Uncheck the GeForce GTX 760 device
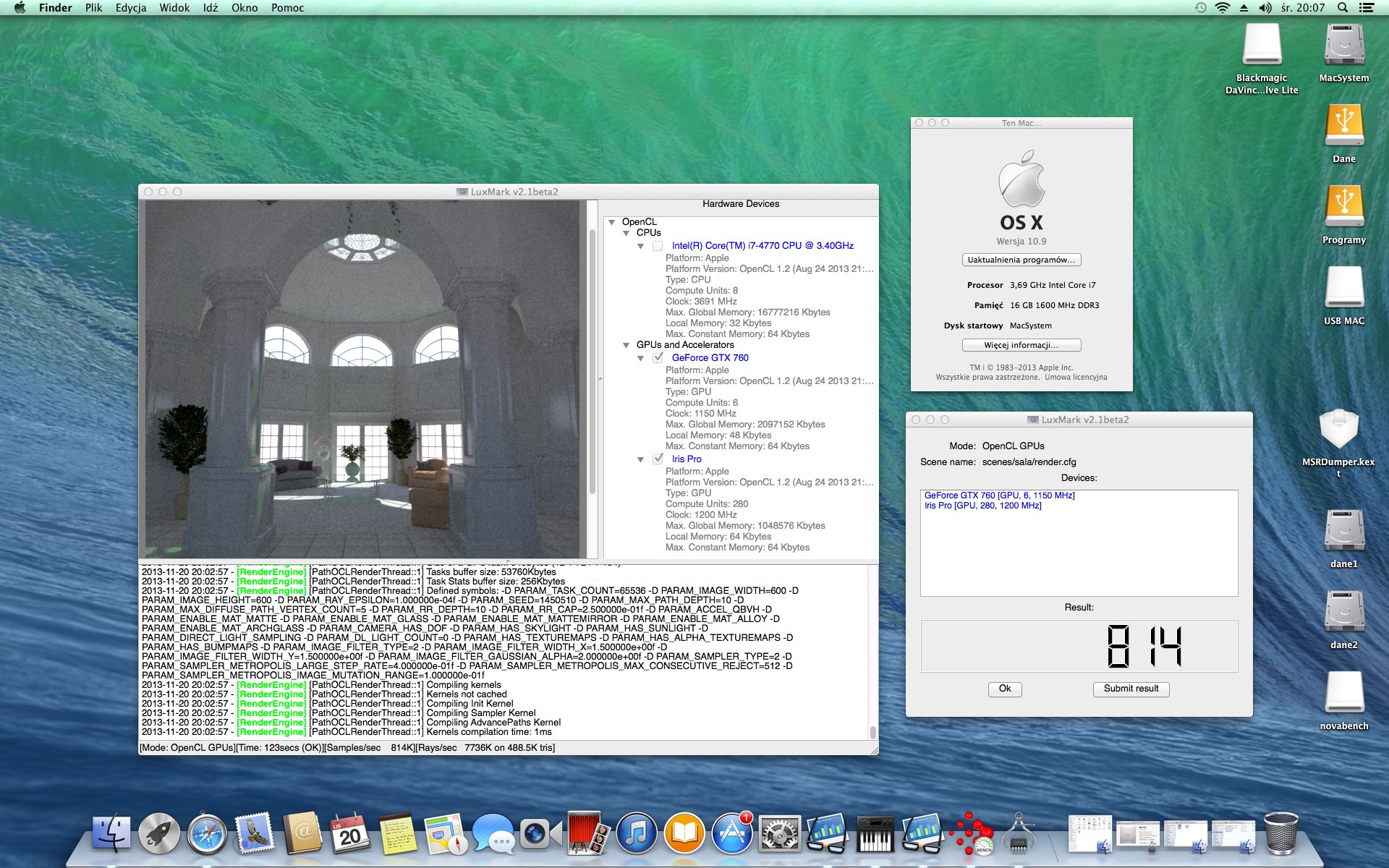 coord(658,357)
